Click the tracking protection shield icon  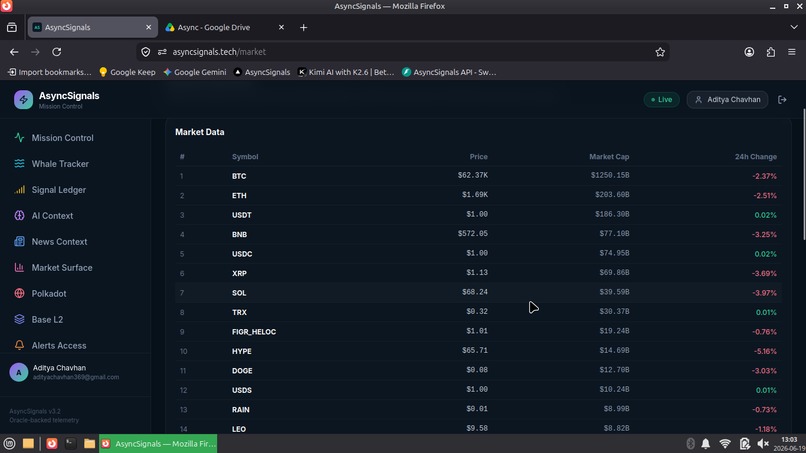tap(146, 52)
